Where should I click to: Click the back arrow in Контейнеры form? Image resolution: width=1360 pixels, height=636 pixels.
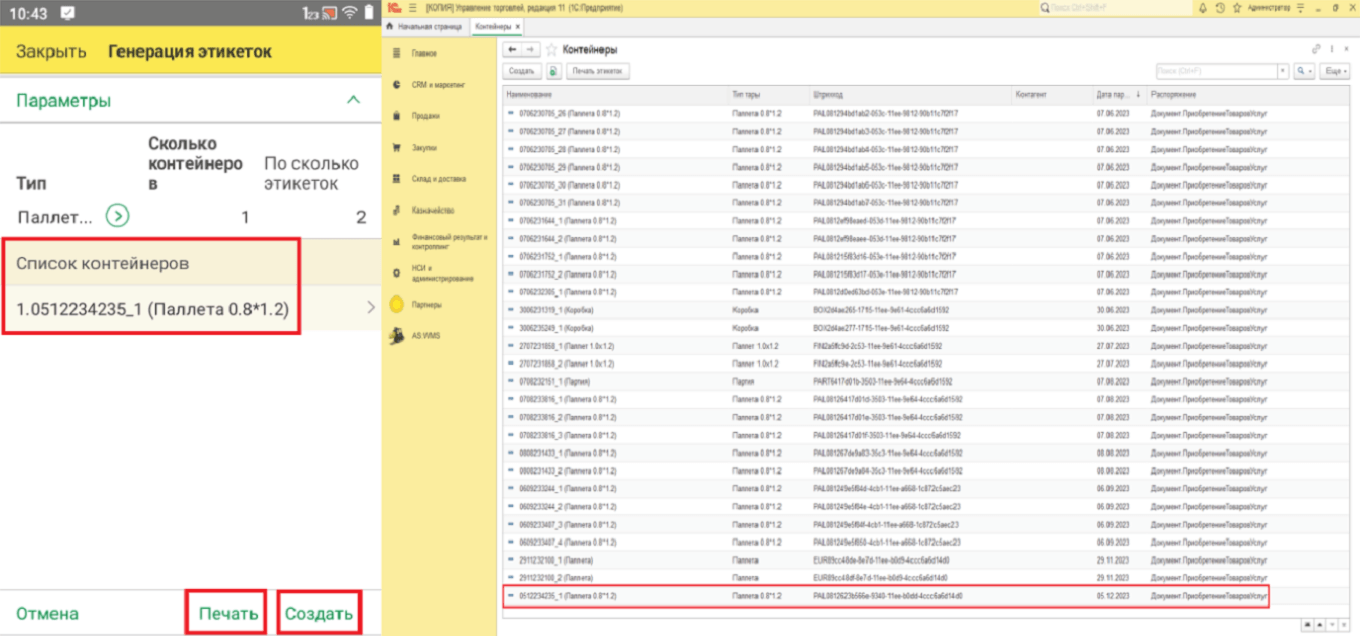tap(513, 49)
